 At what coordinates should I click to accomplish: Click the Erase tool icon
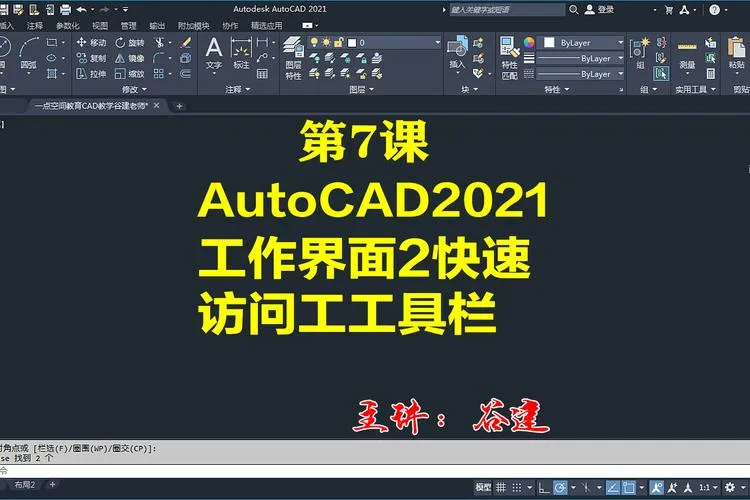click(x=186, y=43)
